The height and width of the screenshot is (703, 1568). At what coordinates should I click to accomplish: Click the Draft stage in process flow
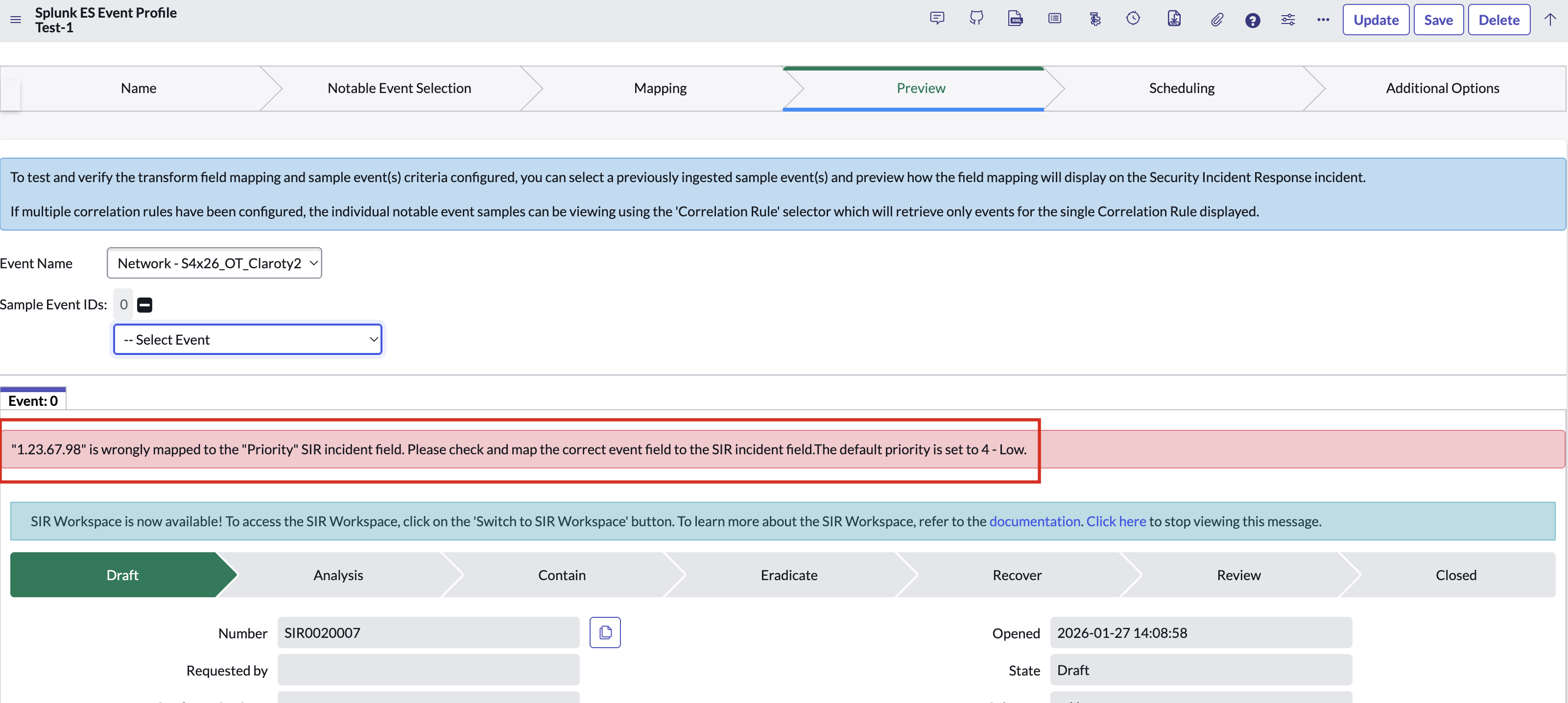122,575
